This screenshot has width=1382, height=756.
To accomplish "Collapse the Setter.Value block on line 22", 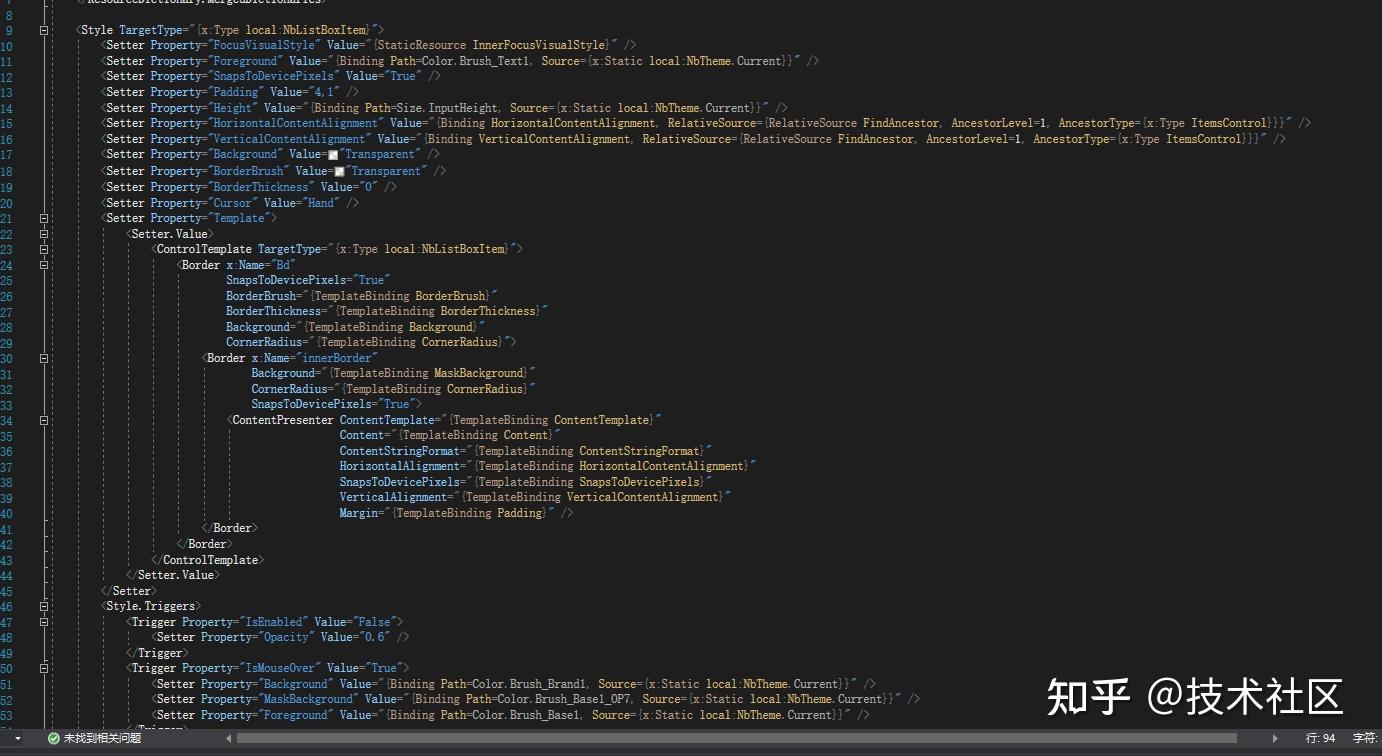I will pyautogui.click(x=44, y=234).
